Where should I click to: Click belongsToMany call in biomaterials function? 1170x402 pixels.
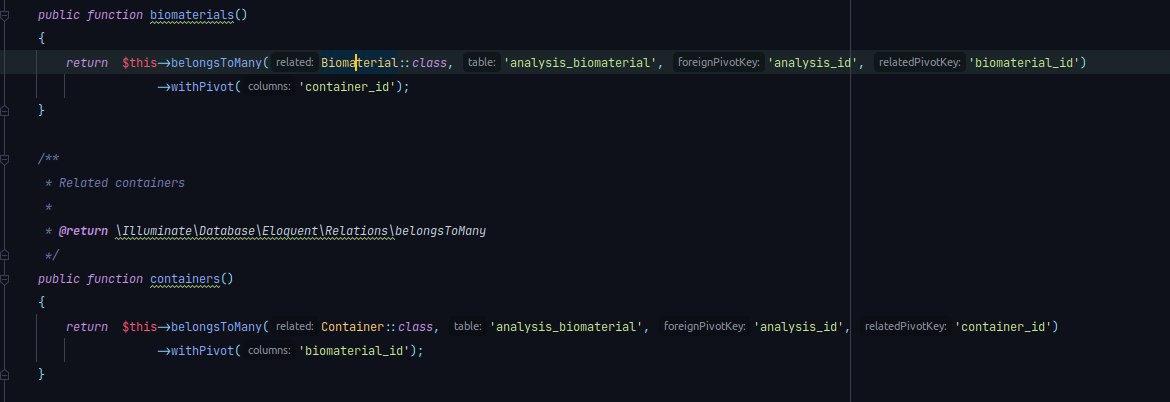click(x=216, y=63)
